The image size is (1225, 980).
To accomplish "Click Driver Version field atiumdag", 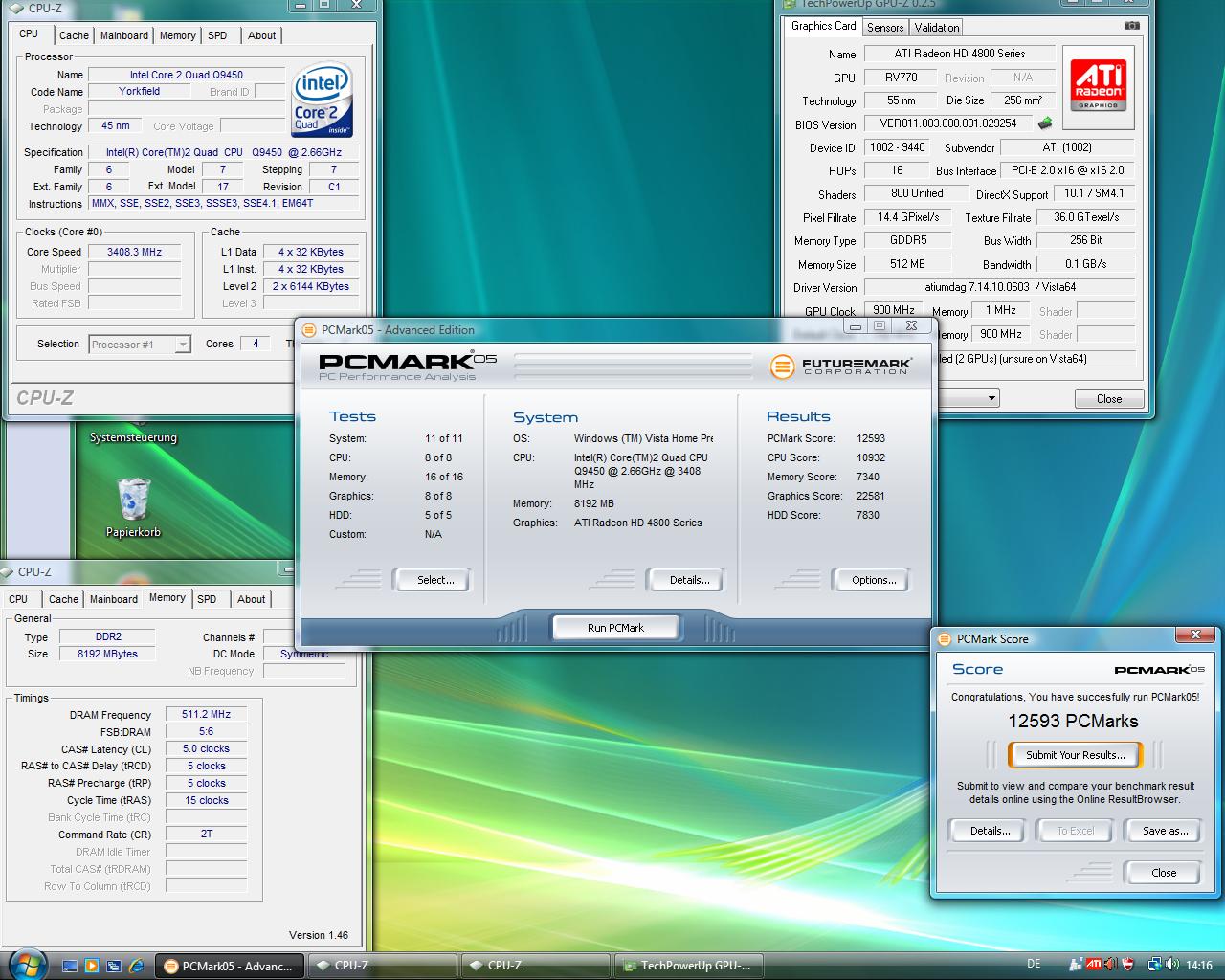I will coord(1000,287).
